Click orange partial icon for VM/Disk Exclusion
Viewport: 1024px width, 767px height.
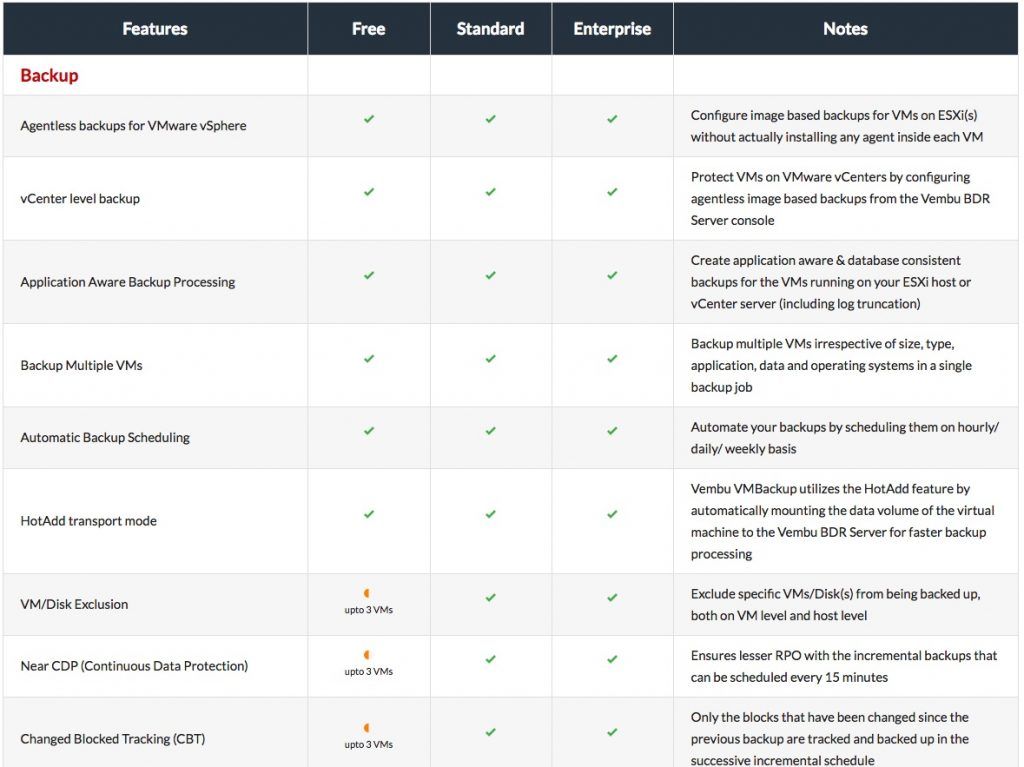(x=367, y=593)
